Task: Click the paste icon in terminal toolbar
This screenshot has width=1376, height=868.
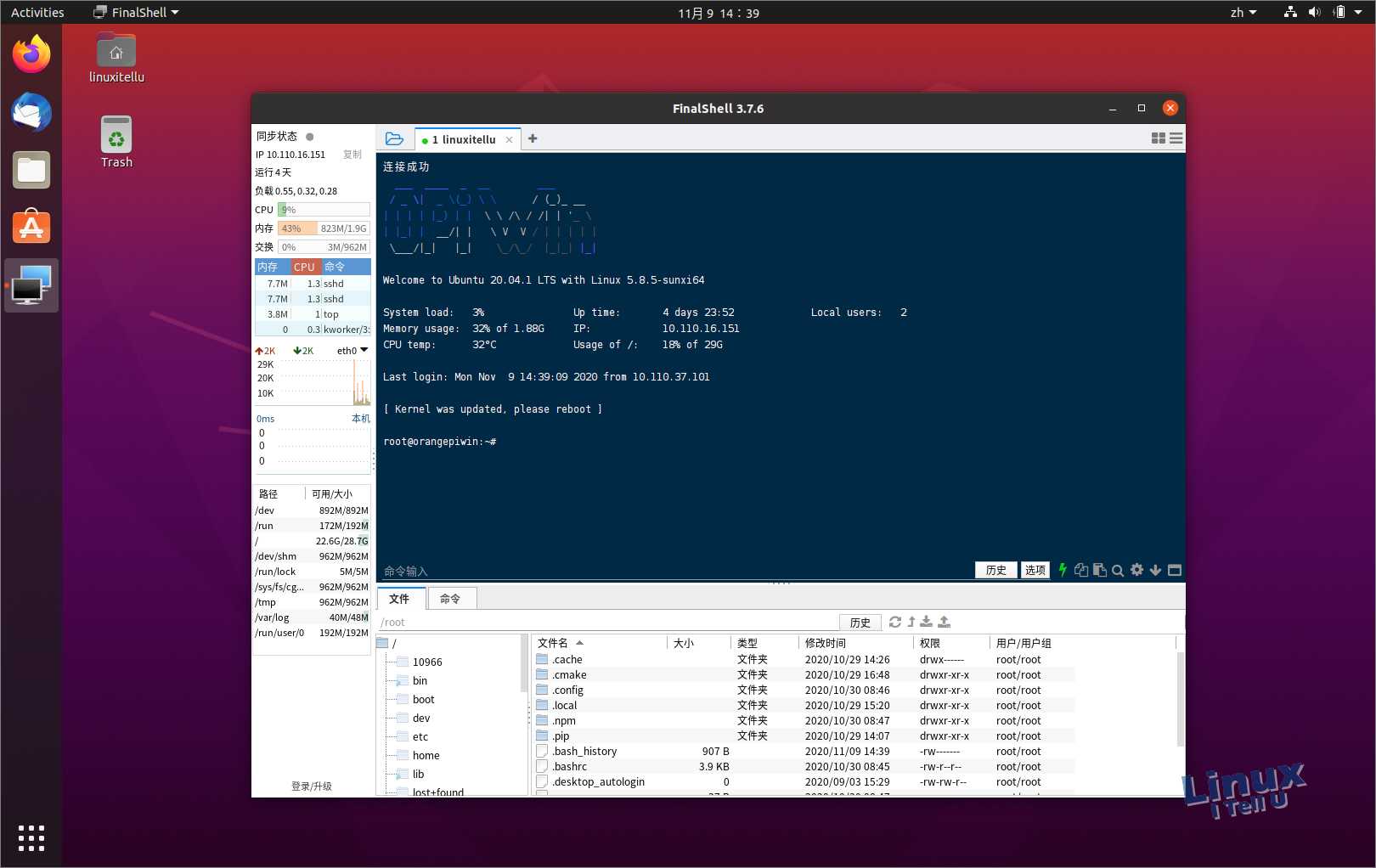Action: [x=1099, y=570]
